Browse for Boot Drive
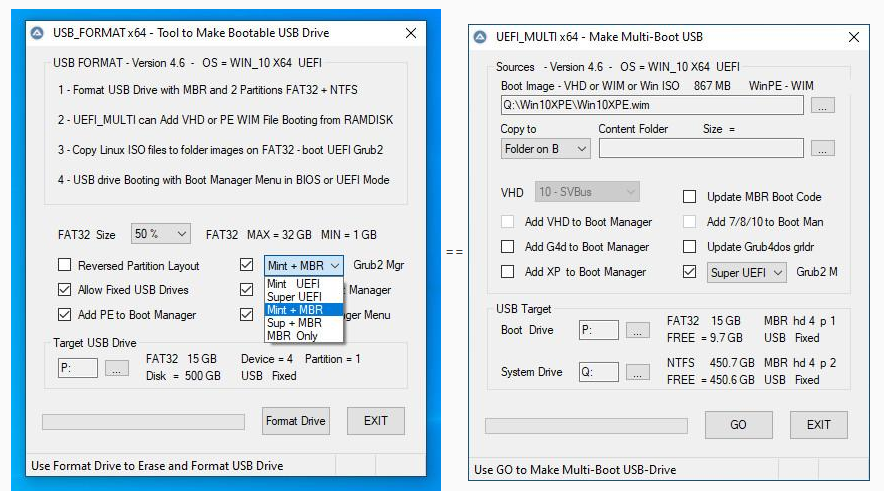The width and height of the screenshot is (884, 491). pyautogui.click(x=637, y=330)
